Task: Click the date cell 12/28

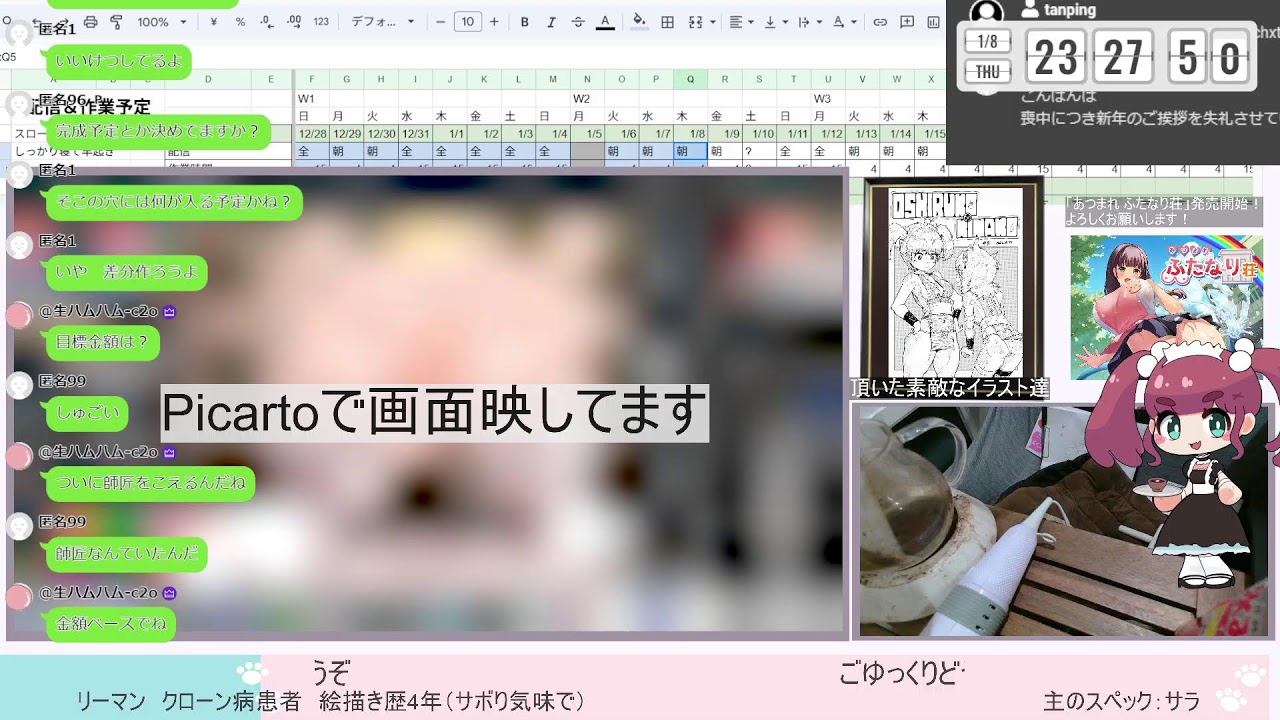Action: [x=311, y=134]
